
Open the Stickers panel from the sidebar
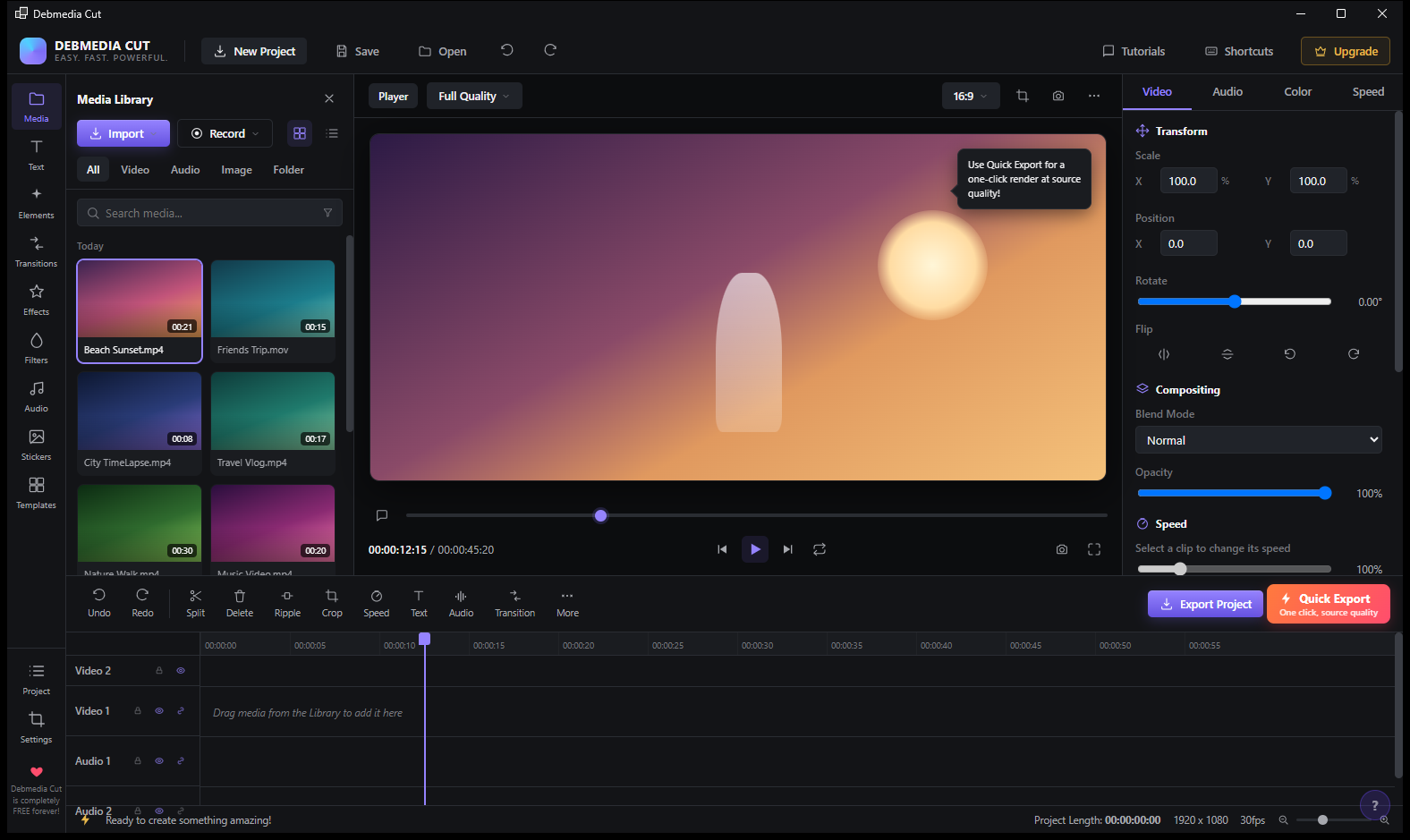tap(36, 445)
